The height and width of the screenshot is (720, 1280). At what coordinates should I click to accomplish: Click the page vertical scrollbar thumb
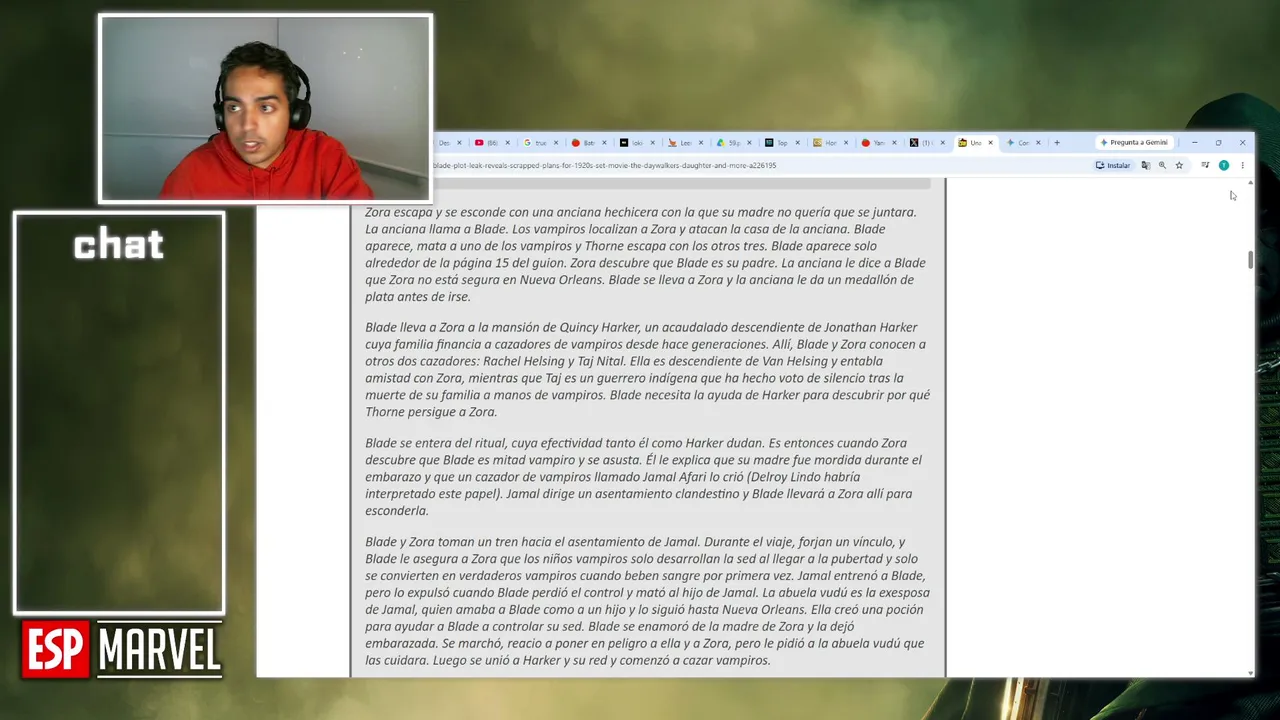pyautogui.click(x=1250, y=260)
